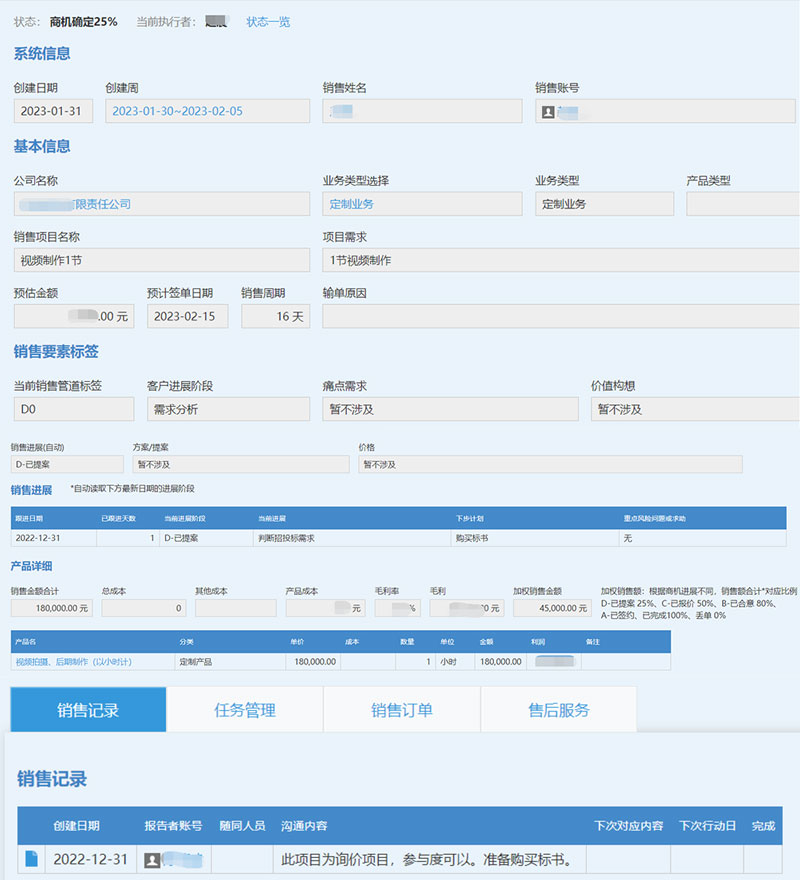This screenshot has width=800, height=880.
Task: Open the document icon in sales record row
Action: [31, 859]
